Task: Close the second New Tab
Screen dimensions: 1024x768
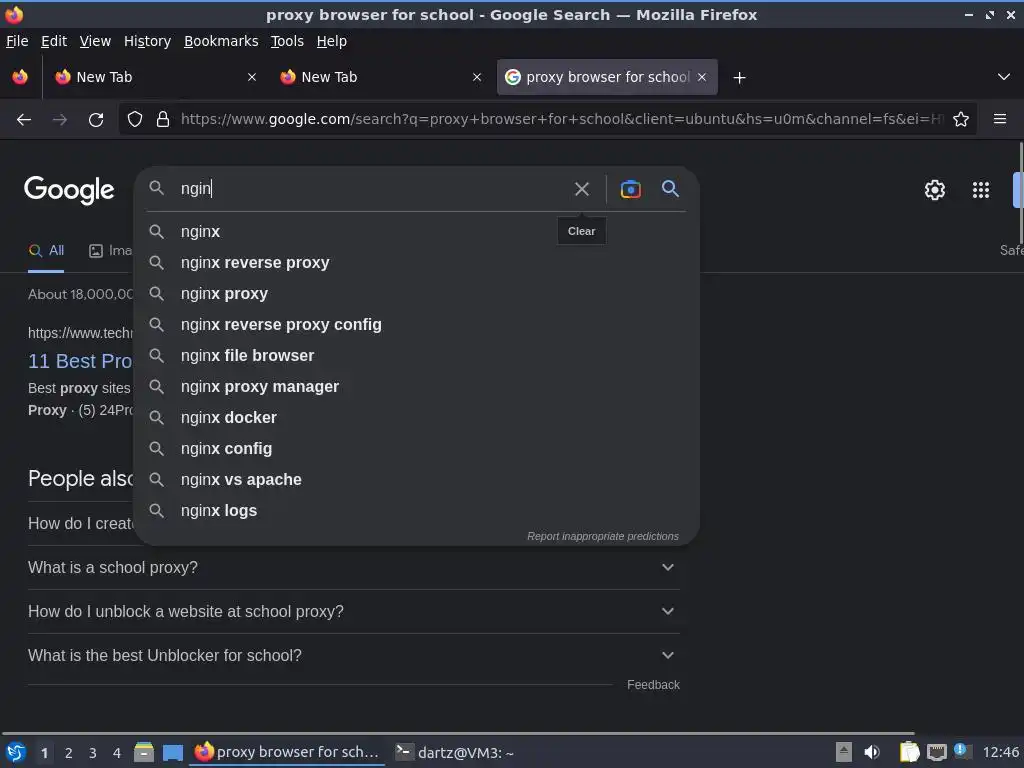Action: [x=477, y=77]
